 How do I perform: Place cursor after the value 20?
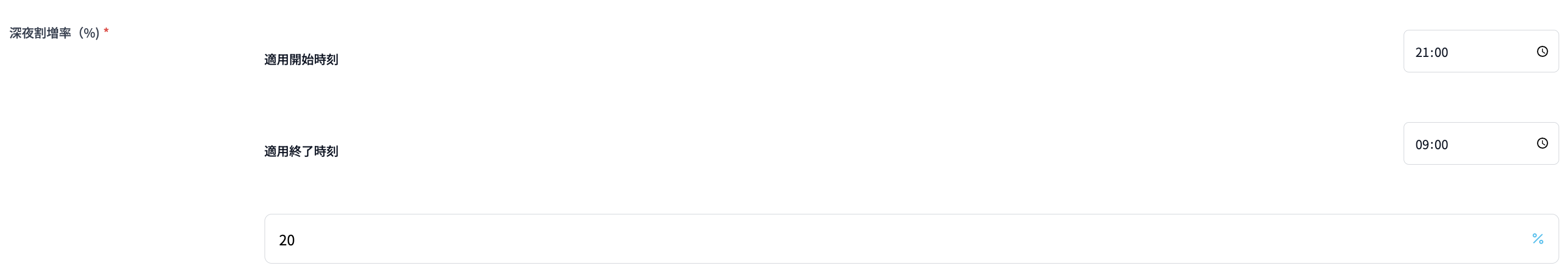[296, 240]
